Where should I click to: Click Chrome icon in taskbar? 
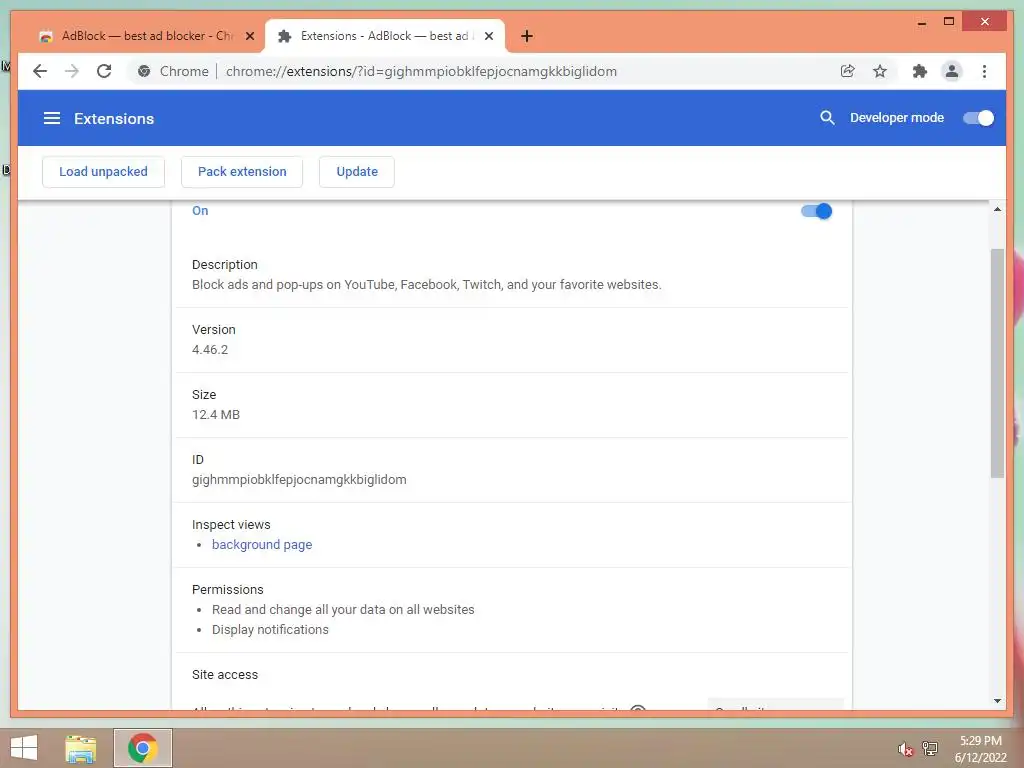pos(142,748)
